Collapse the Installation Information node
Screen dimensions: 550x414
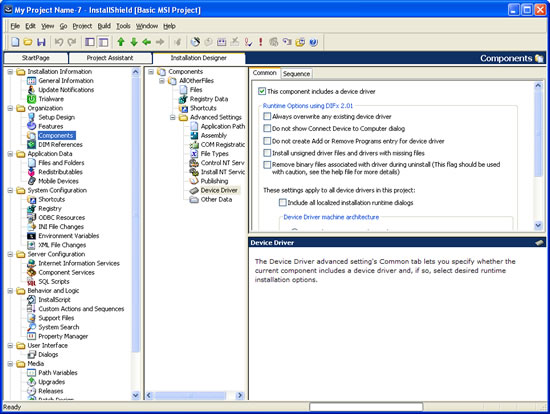pos(10,72)
